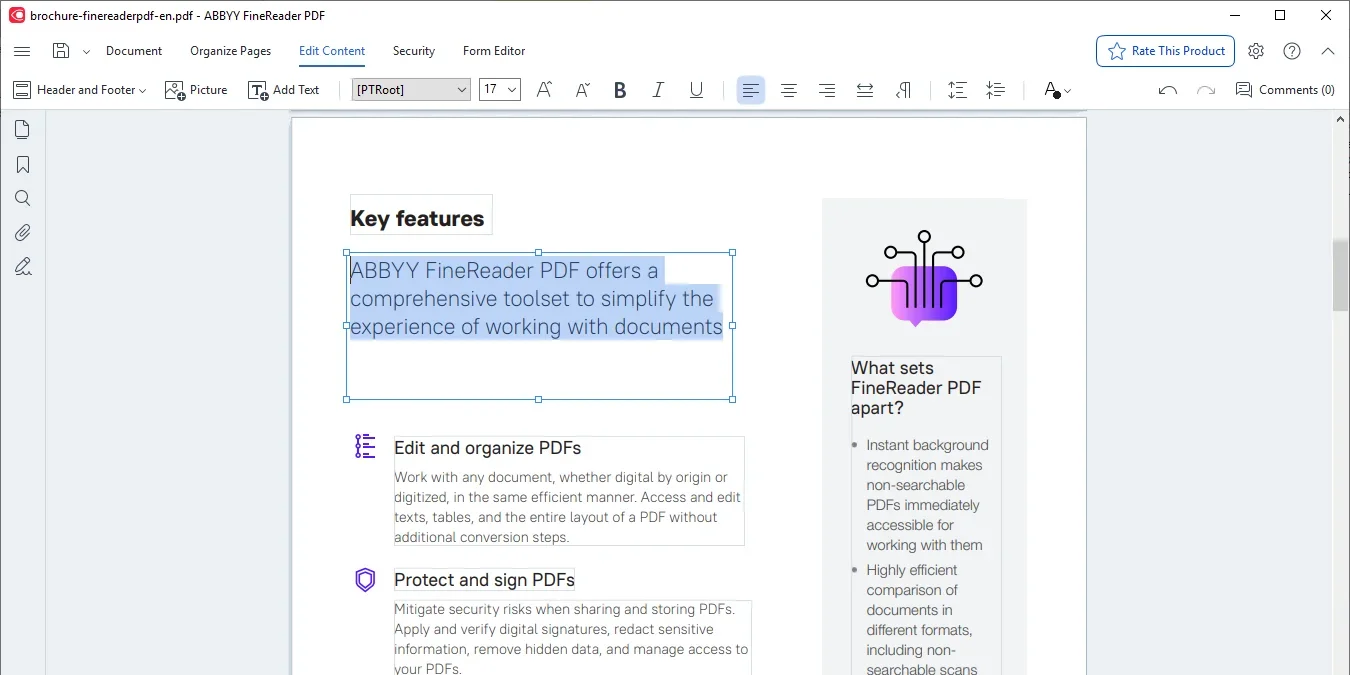Adjust line spacing
The width and height of the screenshot is (1350, 675).
tap(957, 90)
